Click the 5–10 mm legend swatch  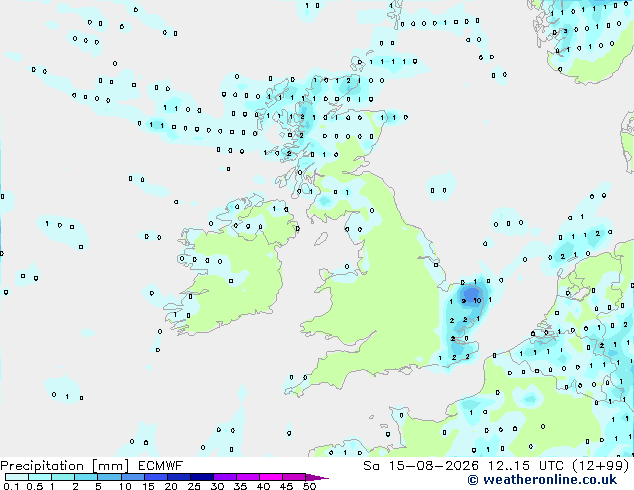(109, 477)
